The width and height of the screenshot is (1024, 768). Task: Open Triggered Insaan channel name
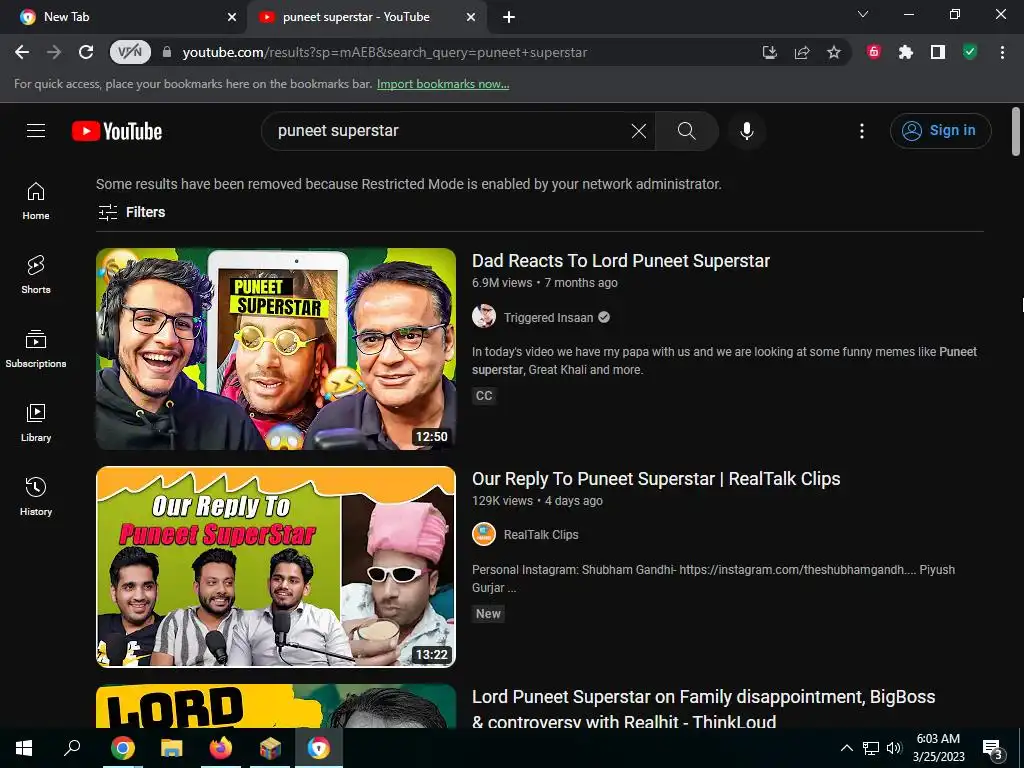pos(549,317)
